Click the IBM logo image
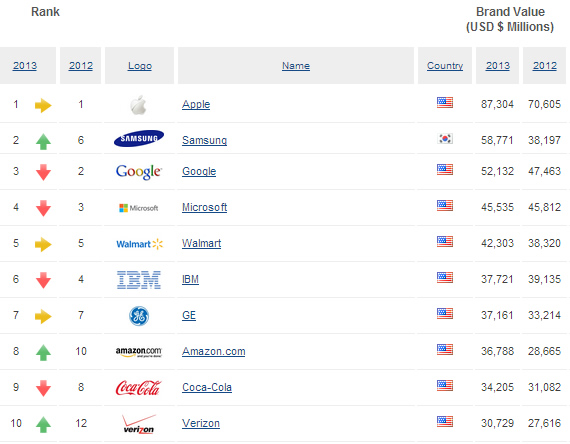Image resolution: width=570 pixels, height=444 pixels. tap(139, 280)
